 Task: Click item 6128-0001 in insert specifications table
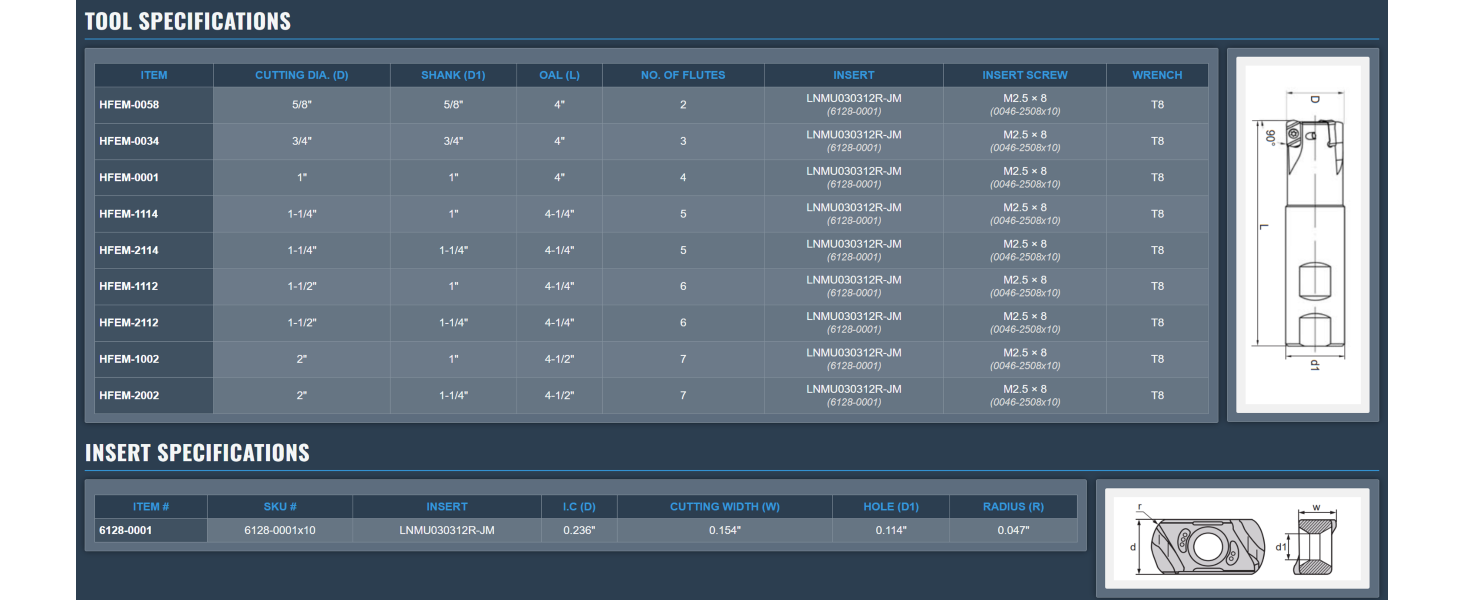[x=125, y=530]
